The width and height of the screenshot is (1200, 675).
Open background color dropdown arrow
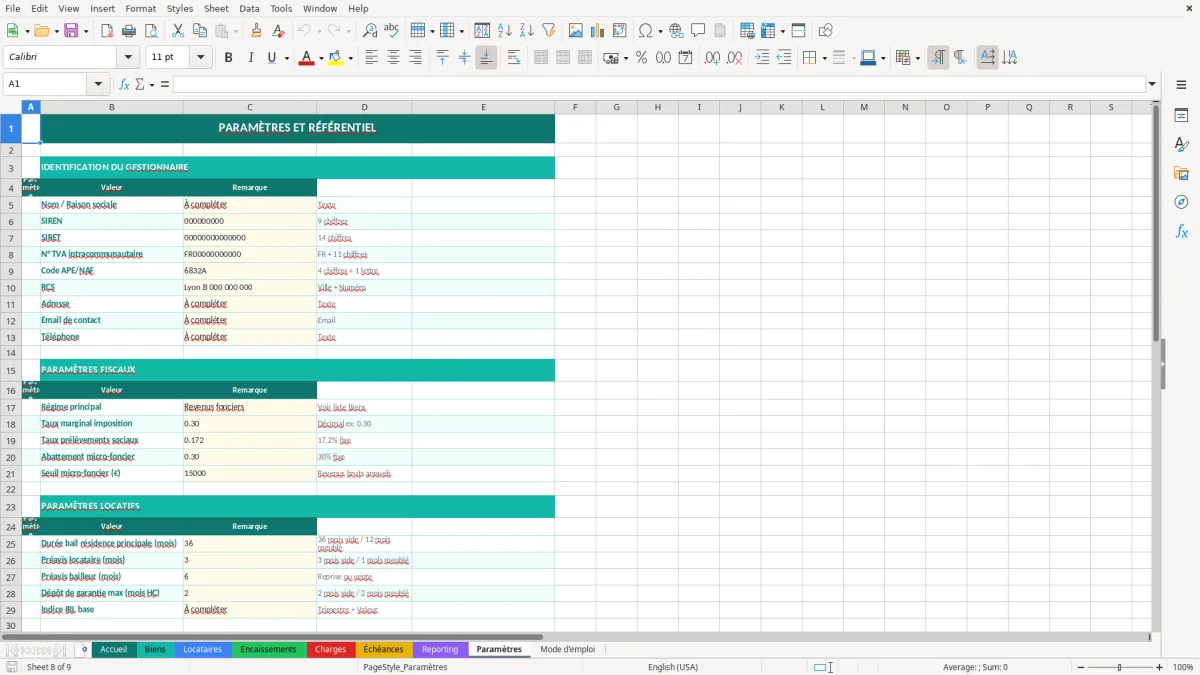350,58
